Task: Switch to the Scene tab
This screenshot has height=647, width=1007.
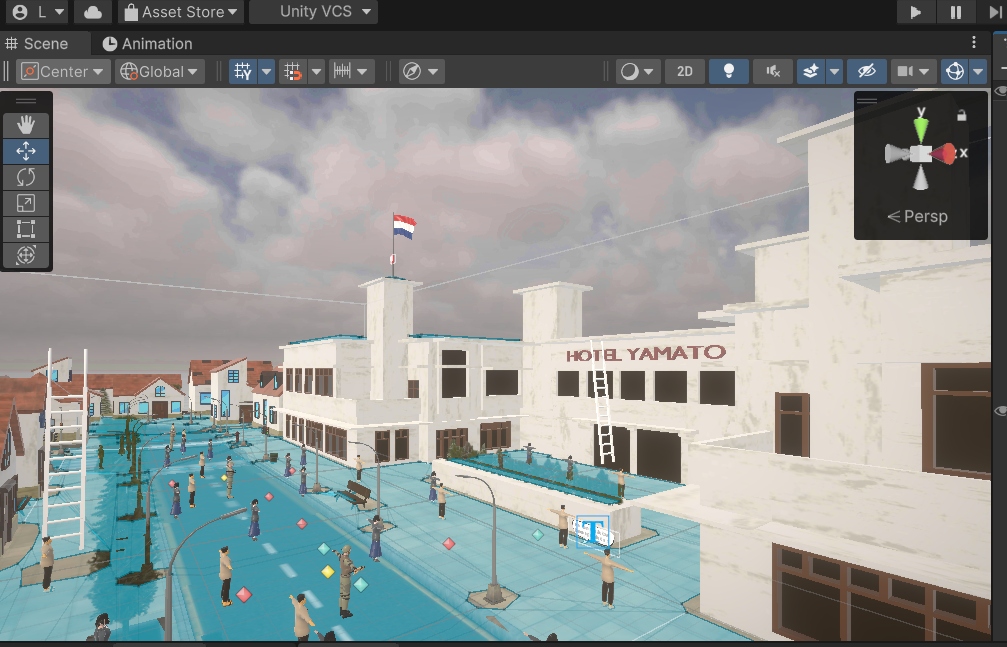Action: click(37, 44)
